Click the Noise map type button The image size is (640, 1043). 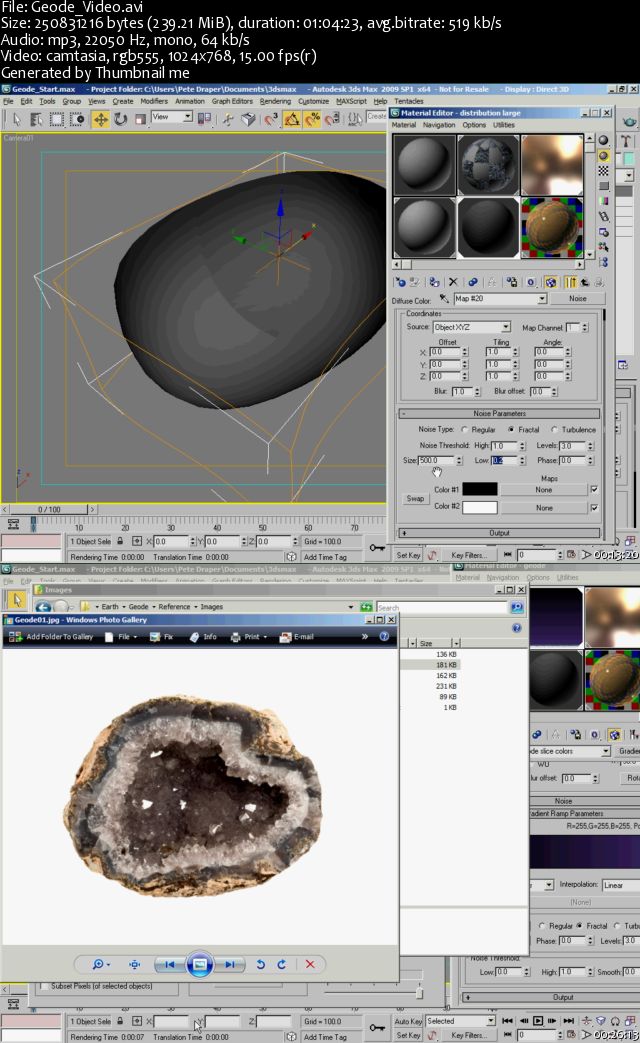(x=577, y=299)
